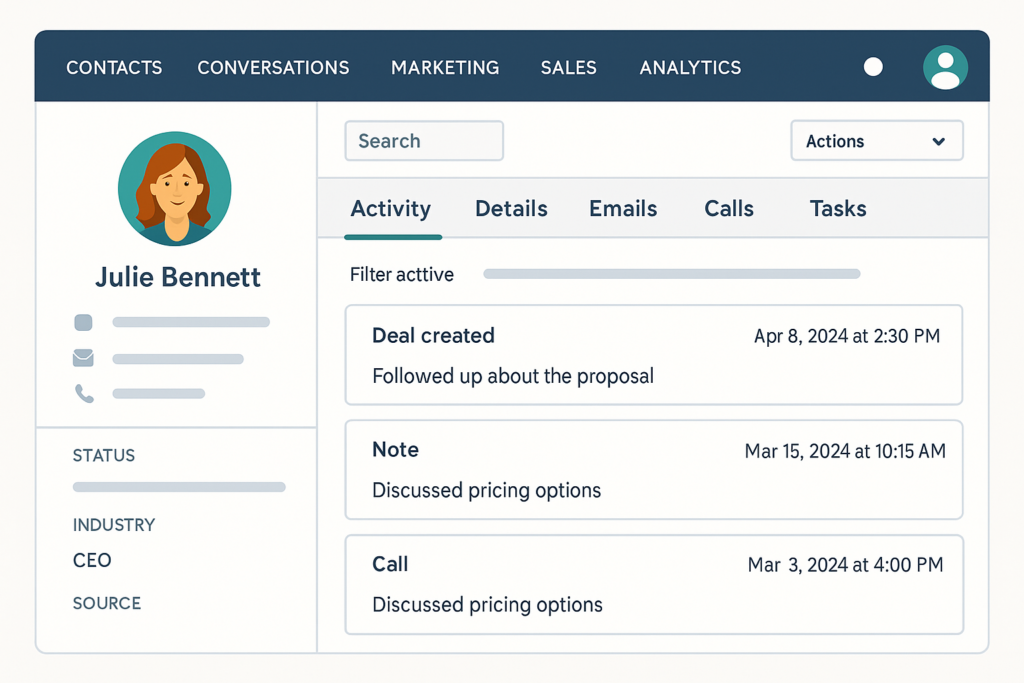Click the Julie Bennett name heading
The height and width of the screenshot is (683, 1024).
coord(178,277)
